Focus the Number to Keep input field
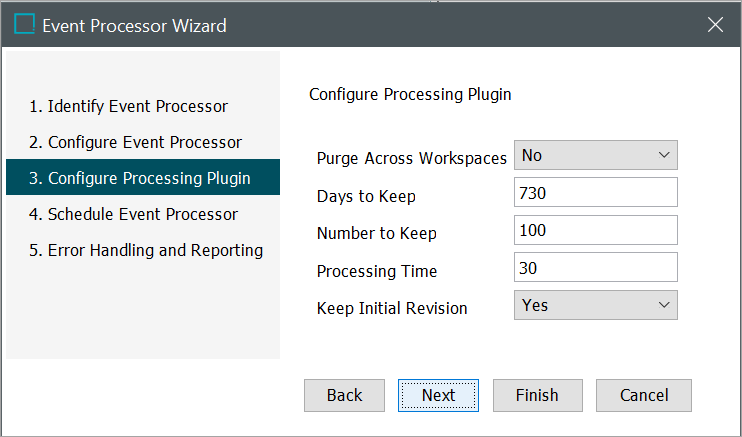The width and height of the screenshot is (742, 437). (x=596, y=230)
